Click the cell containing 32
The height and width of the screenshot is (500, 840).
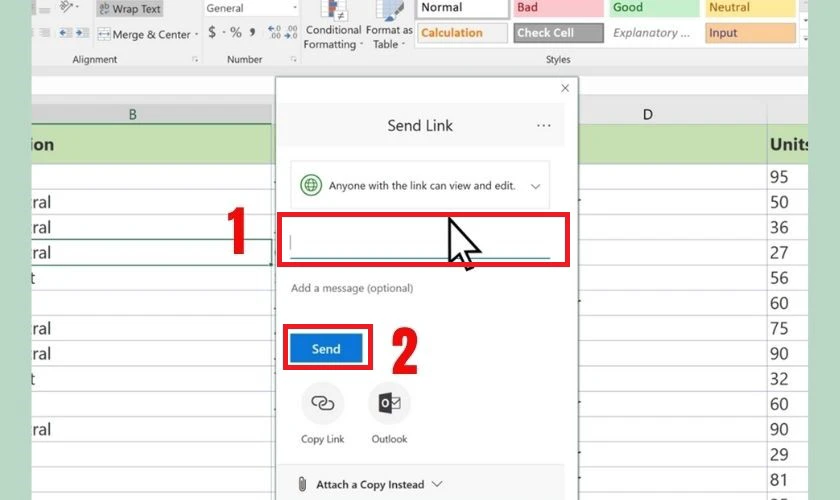coord(788,379)
